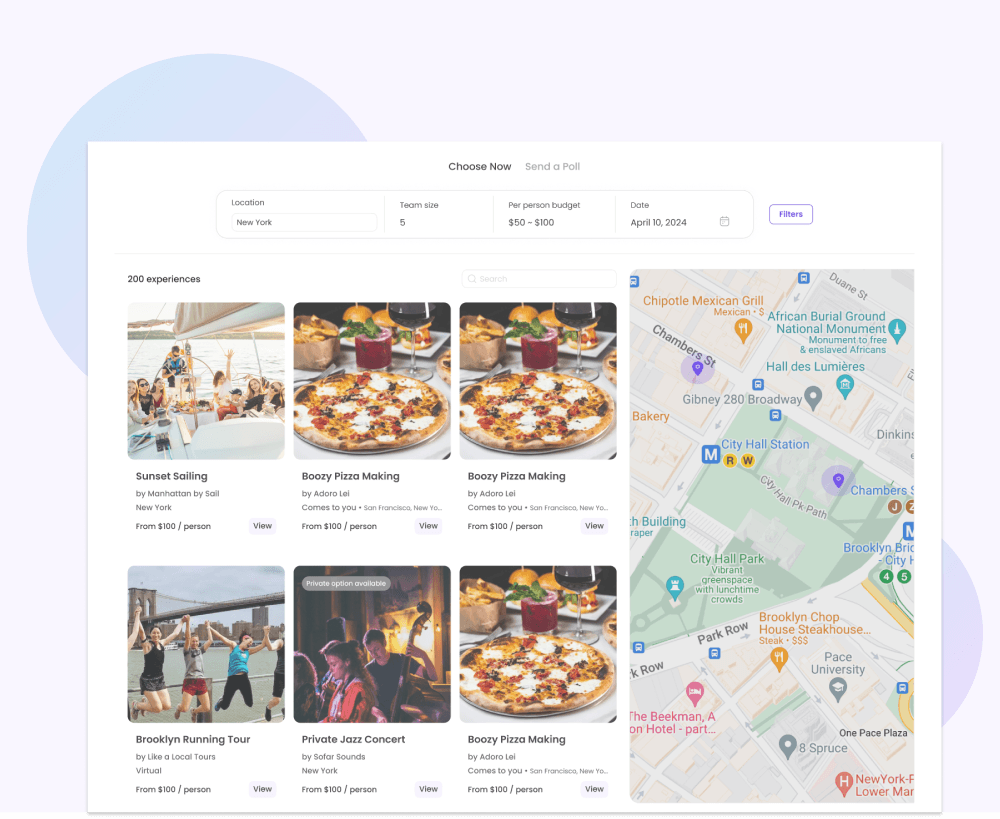Click the "Brooklyn Chop House Steakhouse" label
This screenshot has height=819, width=1000.
tap(814, 623)
